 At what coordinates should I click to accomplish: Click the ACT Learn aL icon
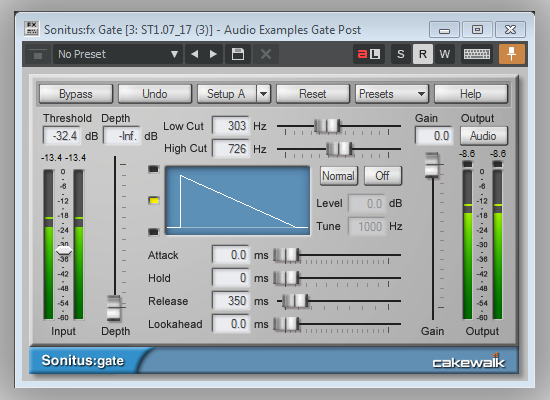pyautogui.click(x=368, y=54)
